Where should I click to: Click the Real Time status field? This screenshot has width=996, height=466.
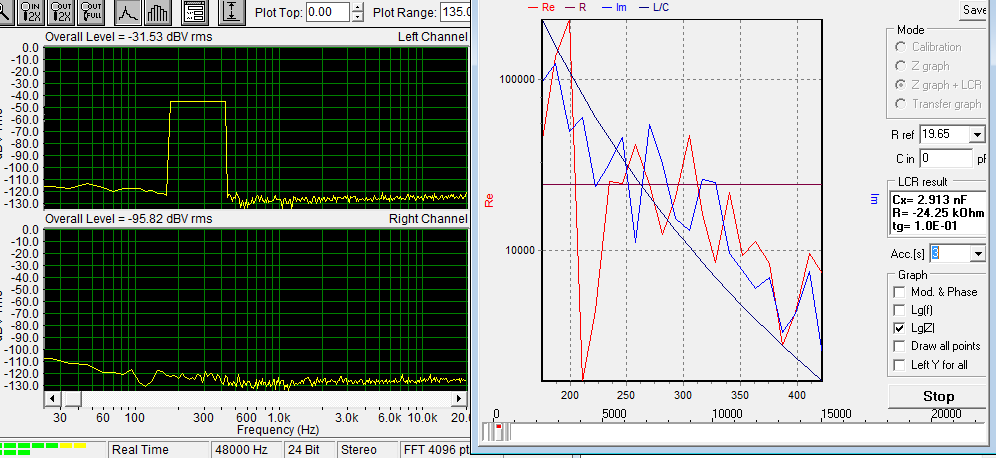[158, 450]
